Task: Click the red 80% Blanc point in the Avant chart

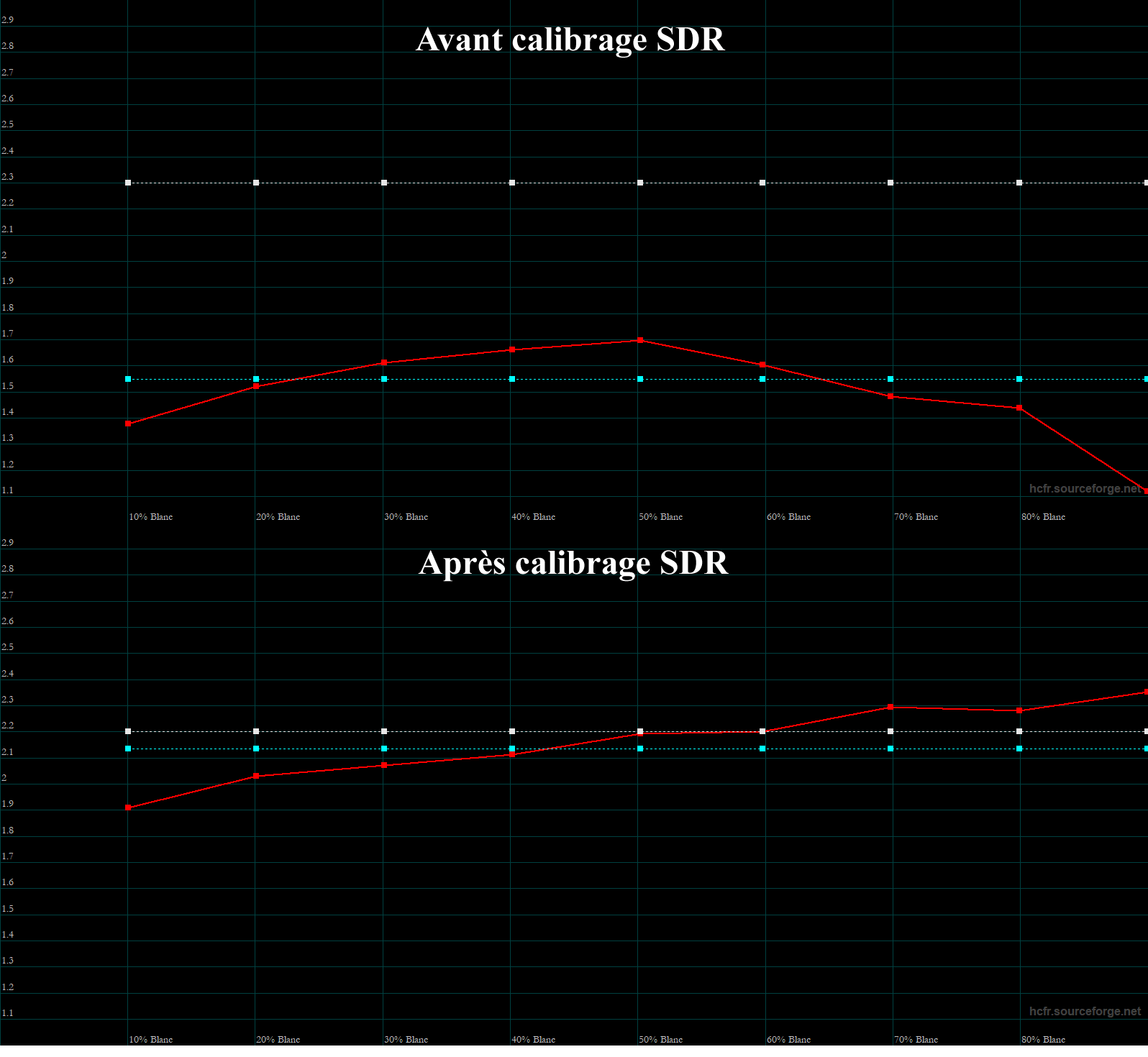Action: pyautogui.click(x=1019, y=408)
